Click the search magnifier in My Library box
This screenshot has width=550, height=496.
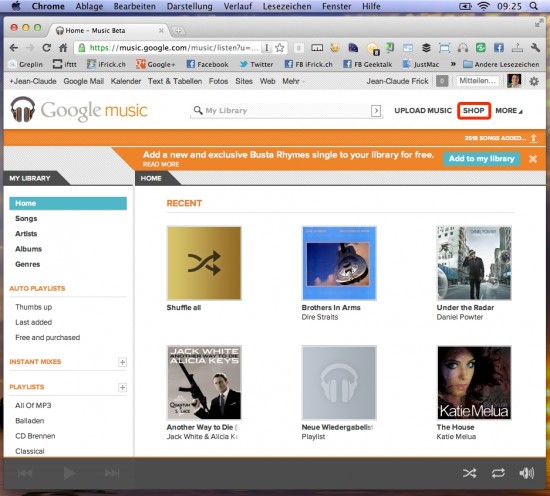click(198, 110)
